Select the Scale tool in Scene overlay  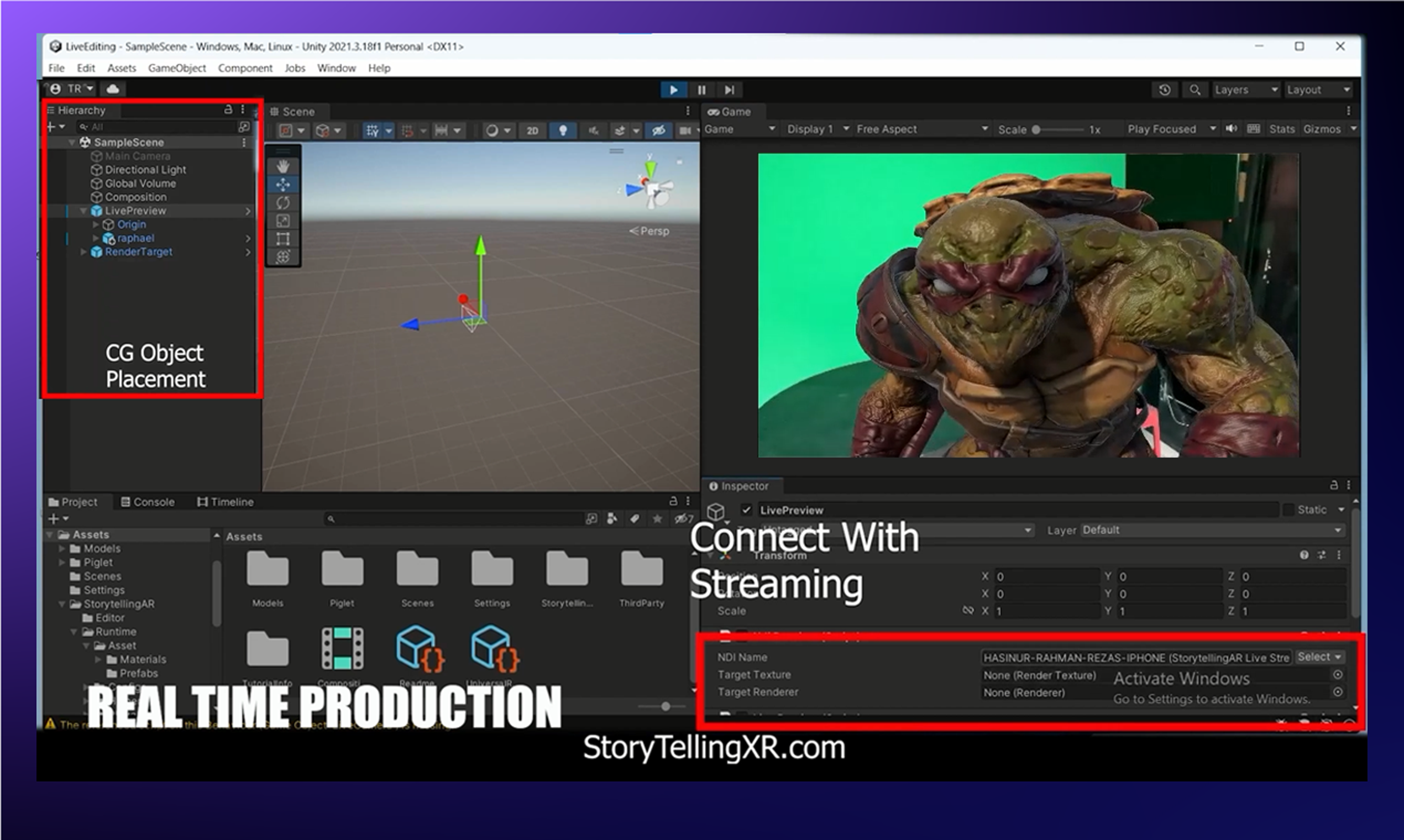click(x=283, y=221)
